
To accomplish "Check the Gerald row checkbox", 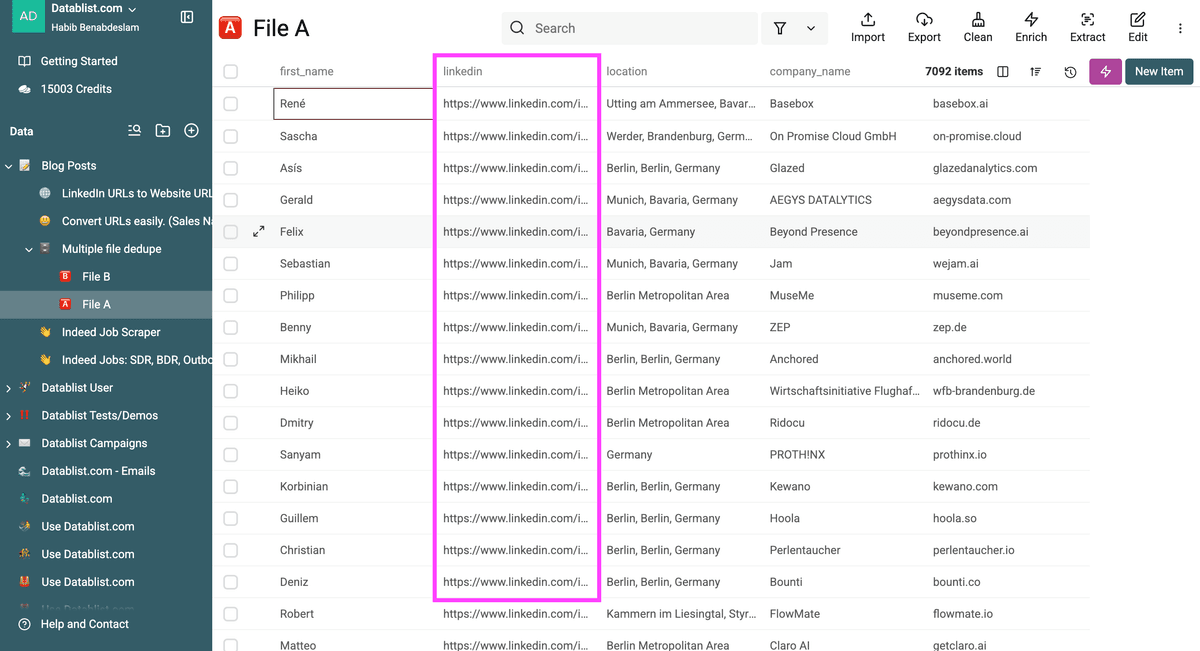I will pos(231,200).
